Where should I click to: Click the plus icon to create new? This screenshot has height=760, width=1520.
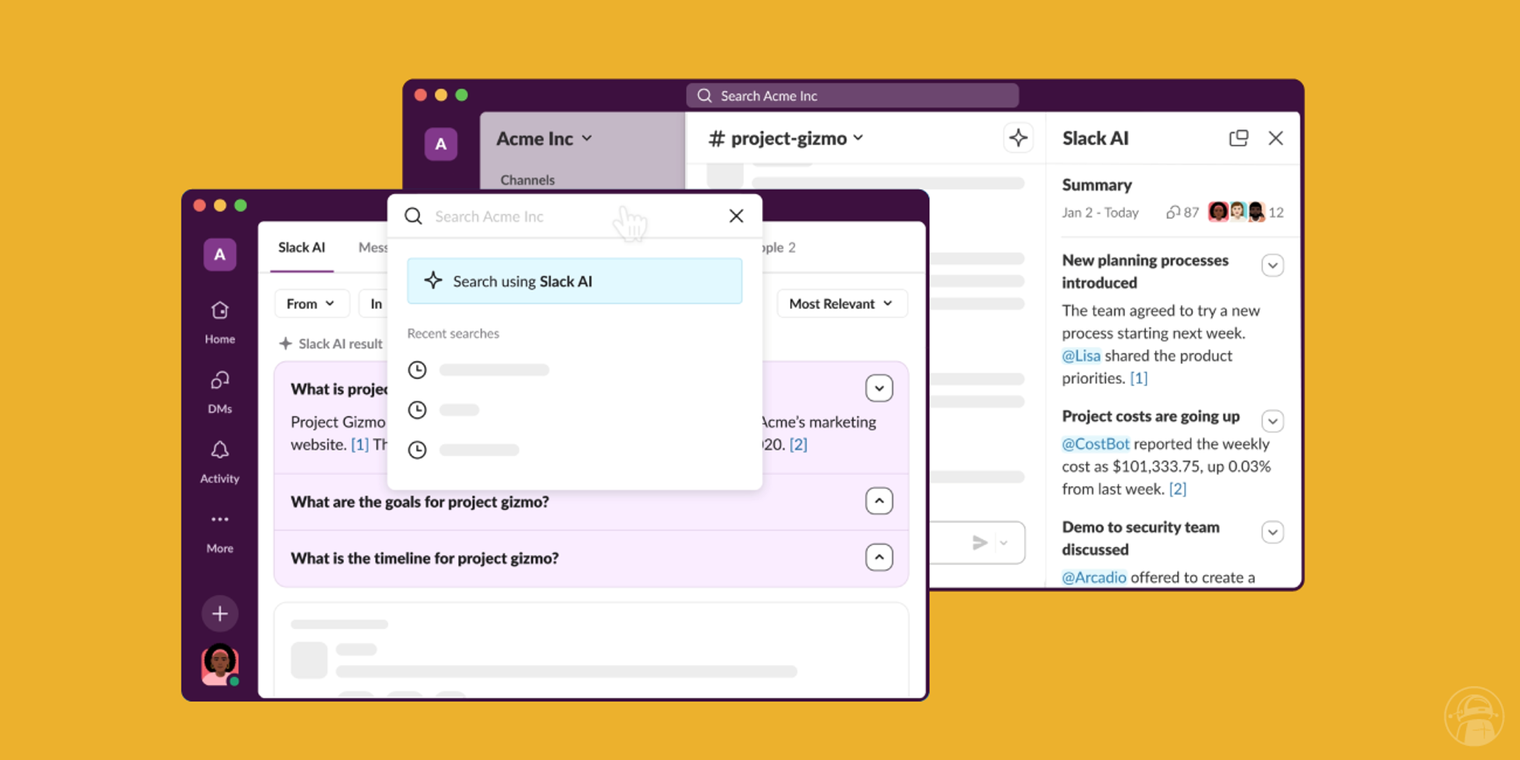click(x=219, y=614)
